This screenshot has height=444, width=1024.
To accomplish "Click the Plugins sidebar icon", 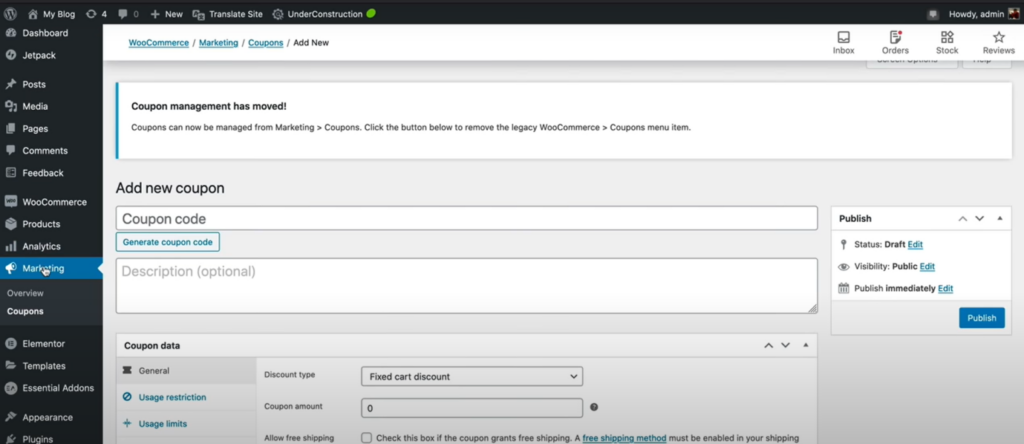I will [10, 439].
